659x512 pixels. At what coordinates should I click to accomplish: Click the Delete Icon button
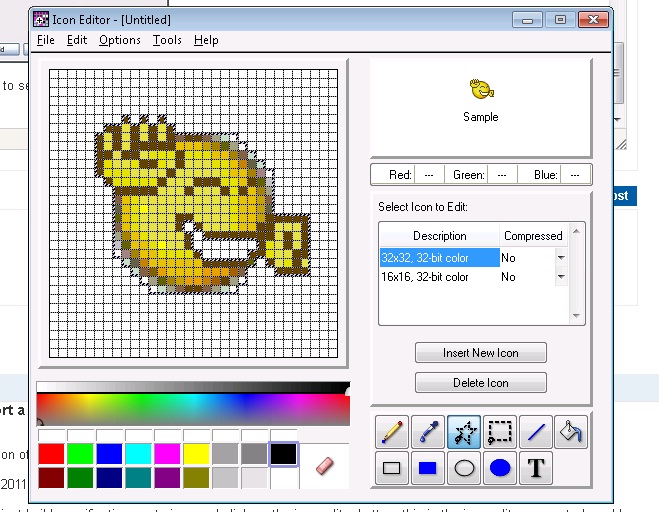click(x=481, y=383)
